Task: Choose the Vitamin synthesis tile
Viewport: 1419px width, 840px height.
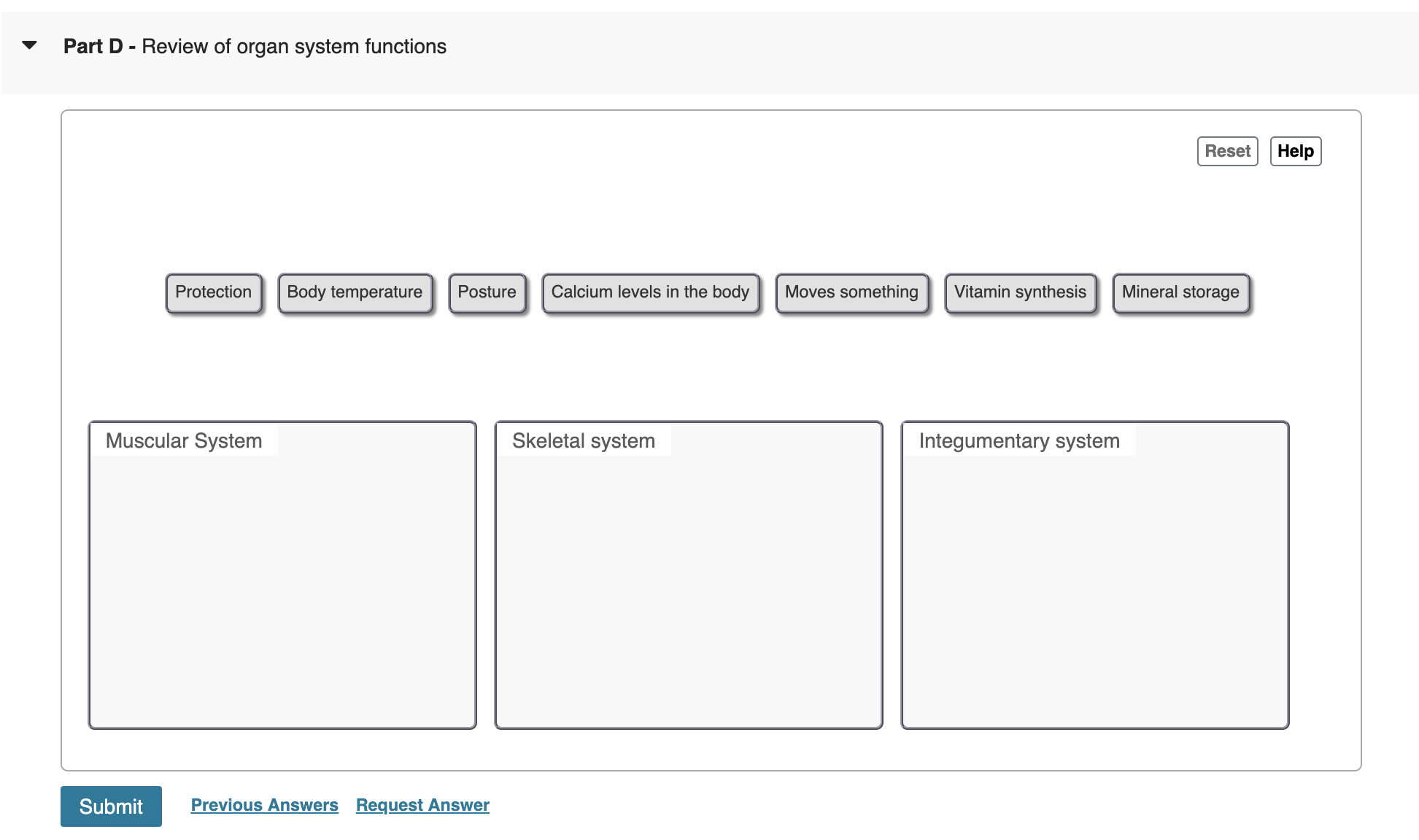Action: click(x=1020, y=292)
